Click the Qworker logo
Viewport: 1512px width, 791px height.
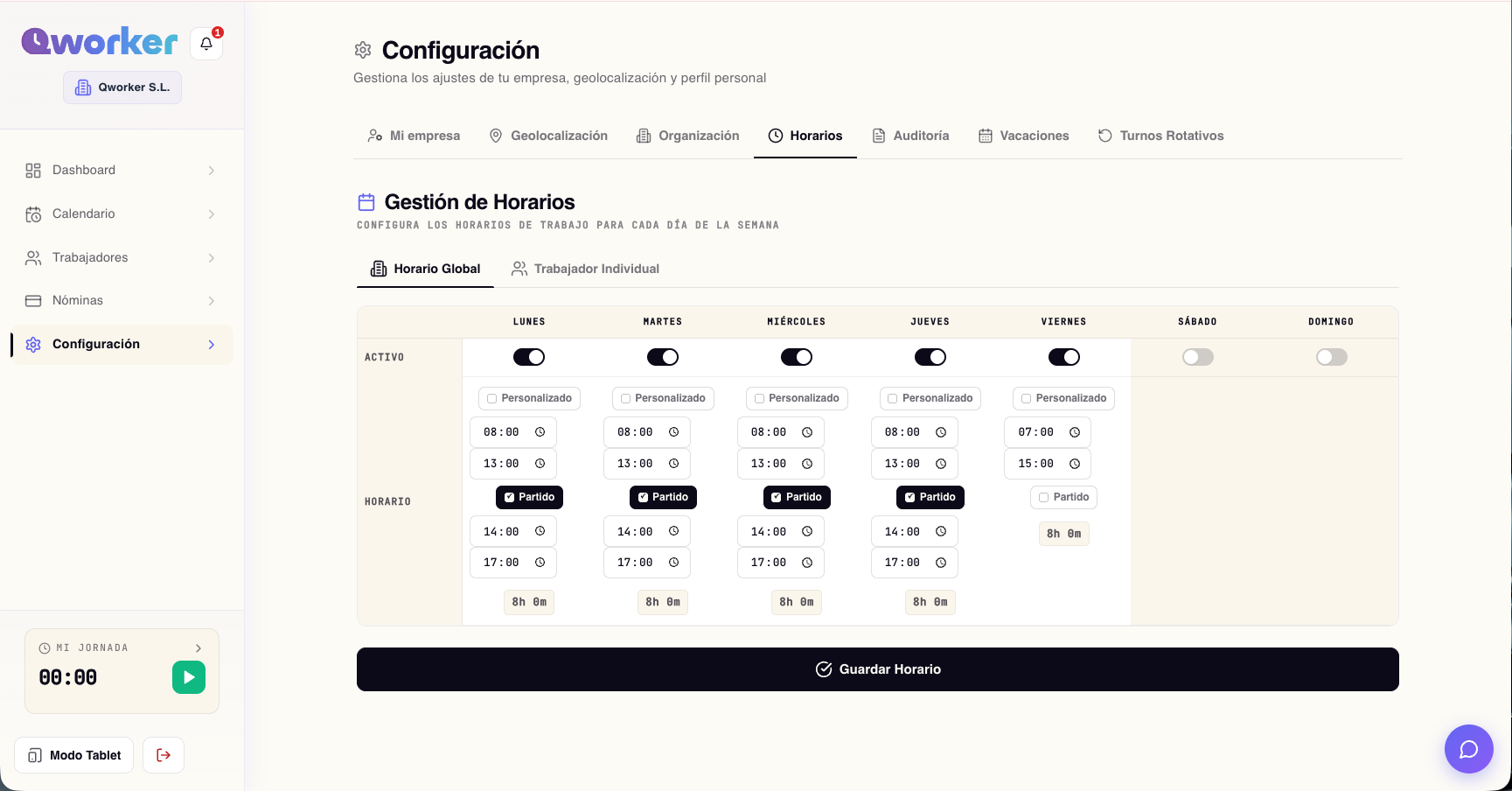(100, 41)
